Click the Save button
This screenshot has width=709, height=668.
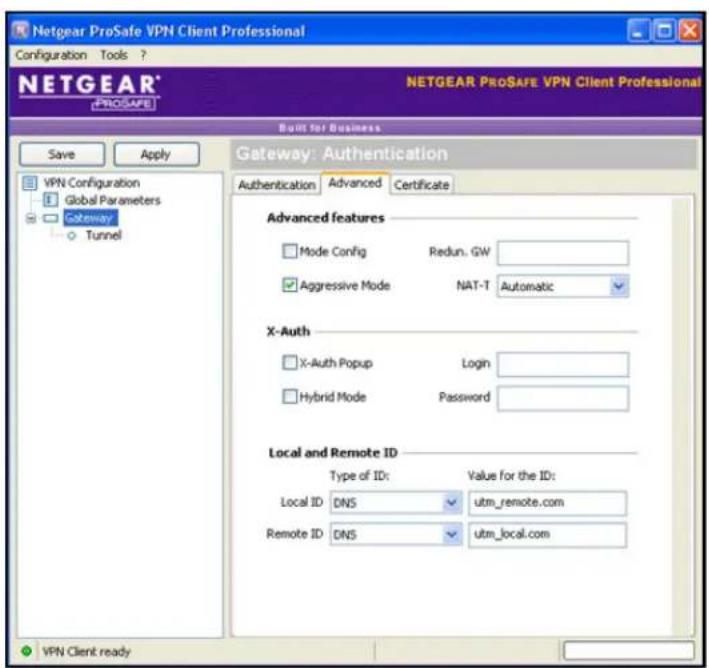tap(62, 154)
